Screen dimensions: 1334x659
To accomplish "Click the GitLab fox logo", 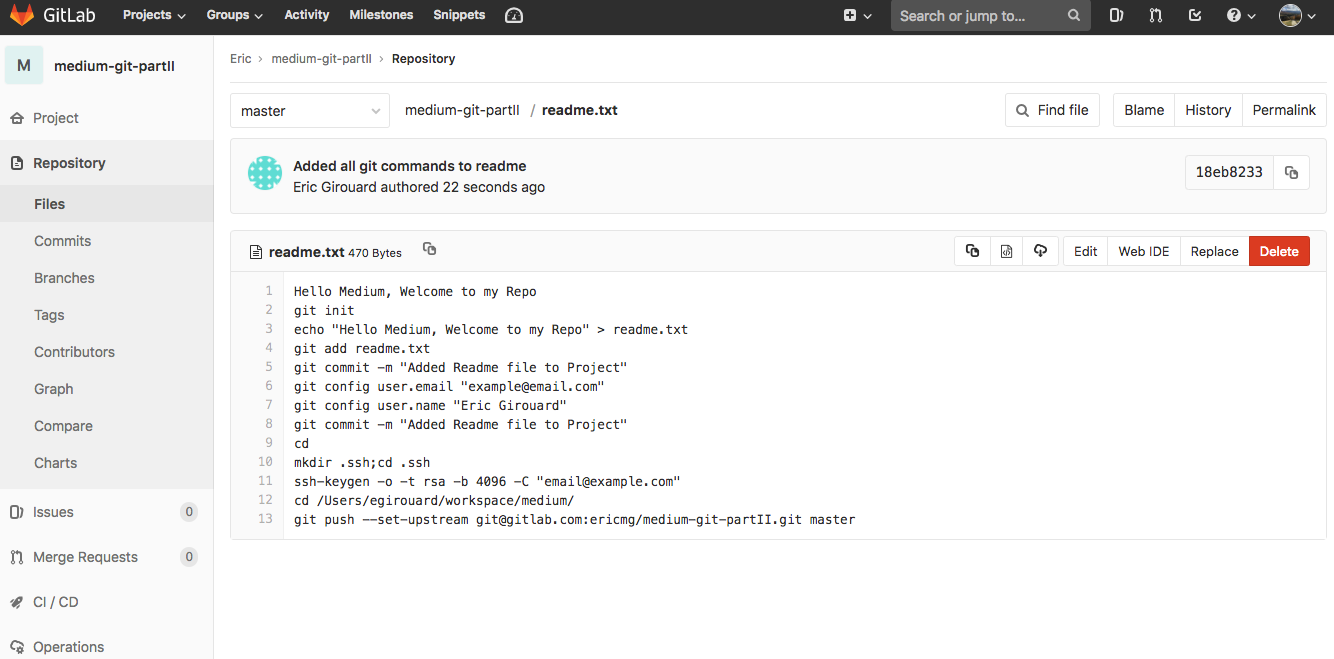I will [x=22, y=15].
